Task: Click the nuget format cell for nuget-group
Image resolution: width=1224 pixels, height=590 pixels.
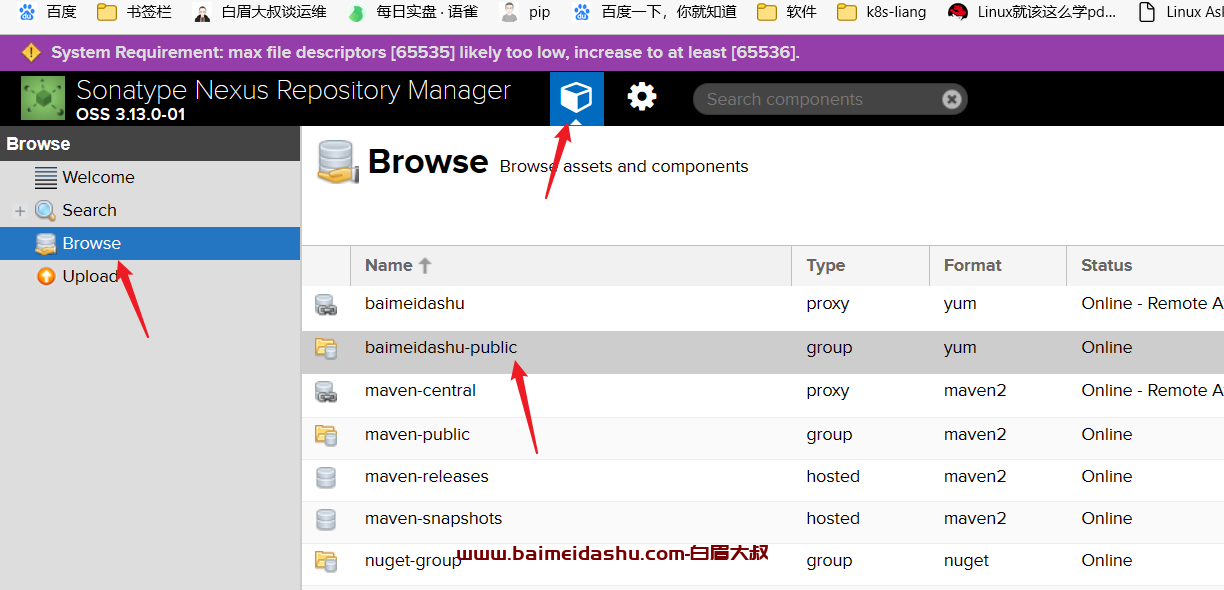Action: pos(966,560)
